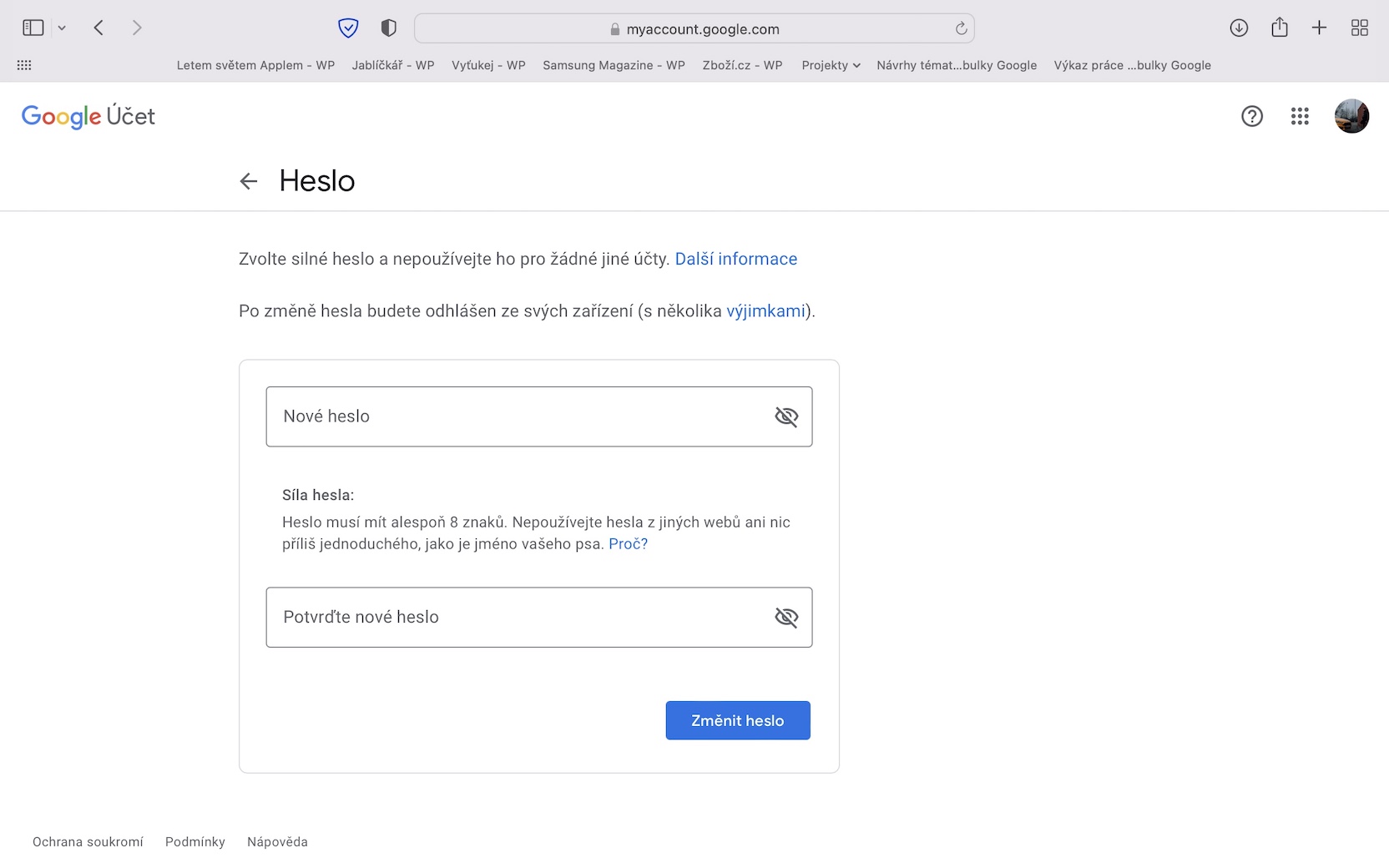This screenshot has width=1389, height=868.
Task: Open the Safari downloads icon
Action: point(1239,28)
